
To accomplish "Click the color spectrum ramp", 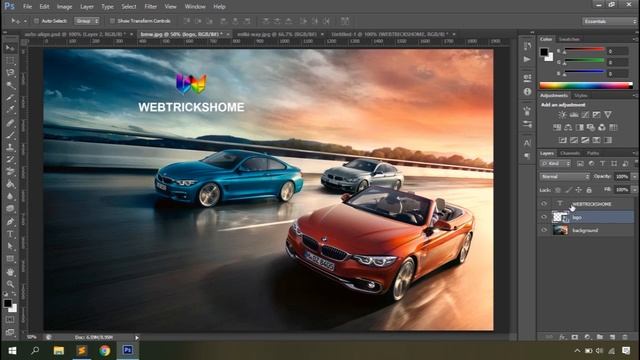I will click(x=586, y=85).
